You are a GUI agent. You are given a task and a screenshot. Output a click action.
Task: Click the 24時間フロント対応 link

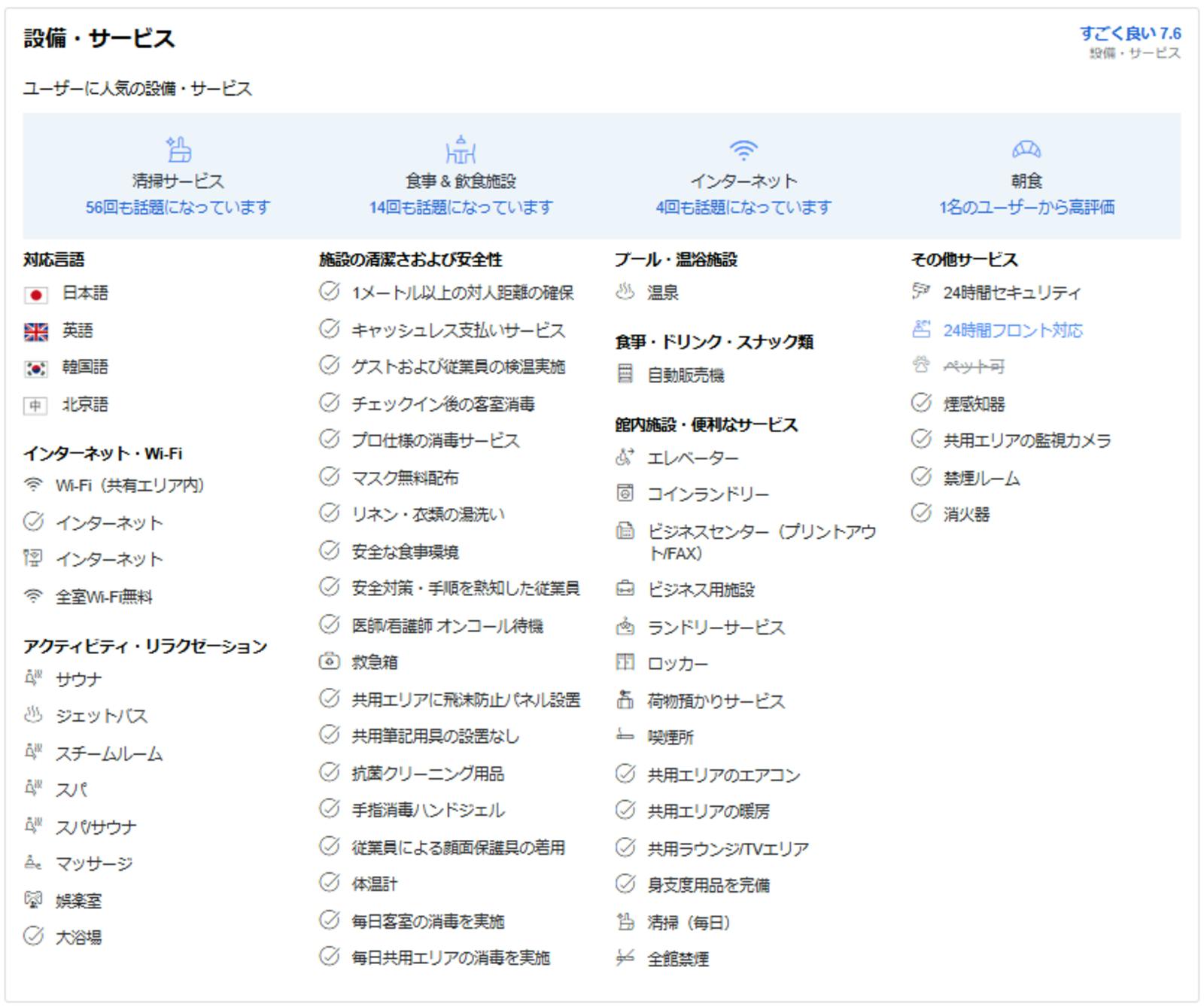(1013, 330)
